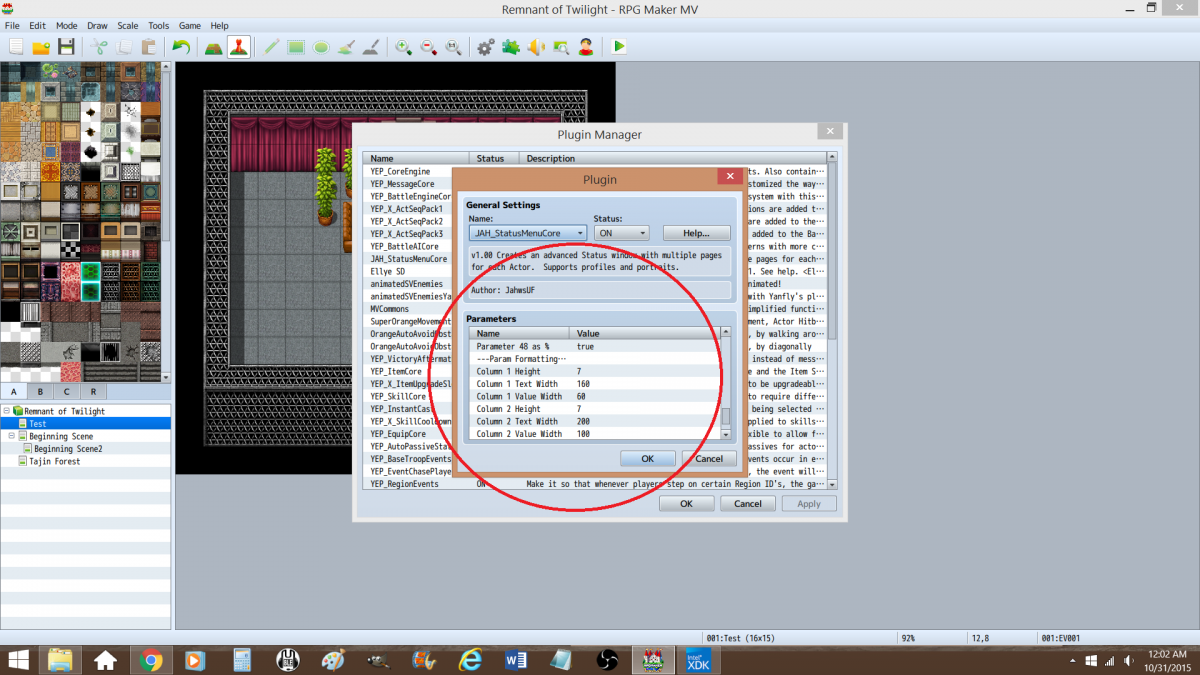Open the Sound Test speaker icon
Screen dimensions: 1200x675
tap(536, 47)
